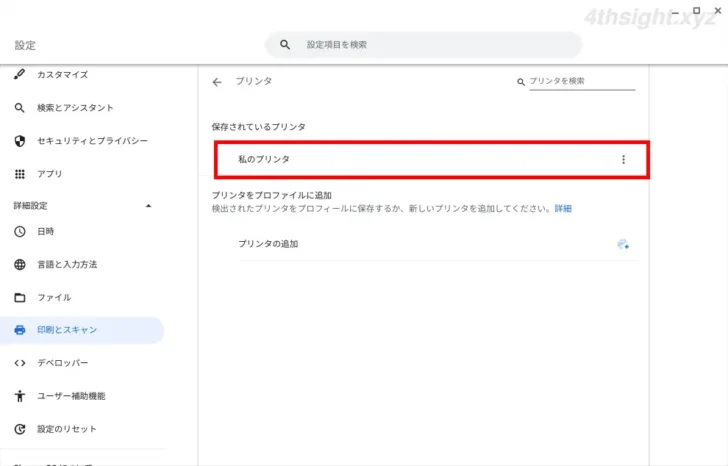Click the プリンタの追加 label
Screen dimensions: 728x466
(268, 244)
